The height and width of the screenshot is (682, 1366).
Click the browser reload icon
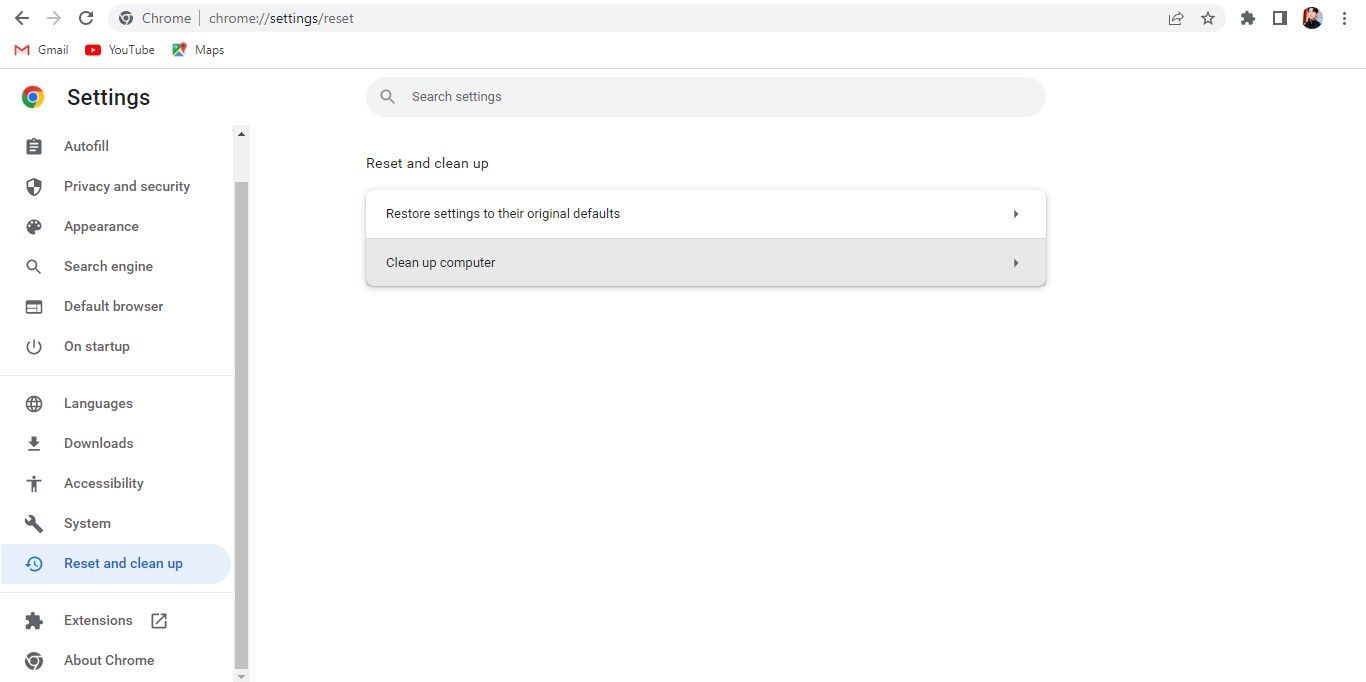pos(86,18)
